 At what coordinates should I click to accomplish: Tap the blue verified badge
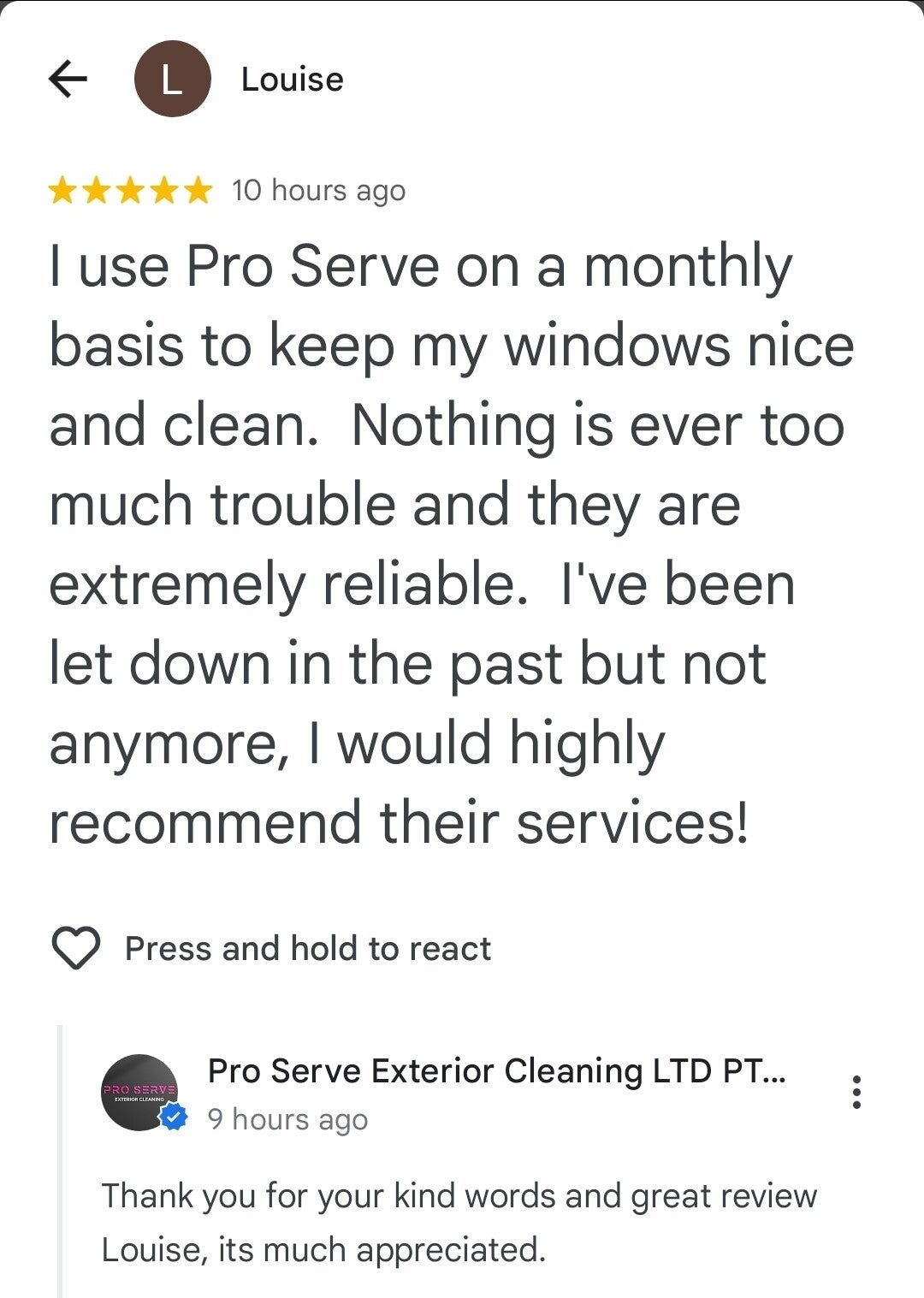[x=174, y=1117]
